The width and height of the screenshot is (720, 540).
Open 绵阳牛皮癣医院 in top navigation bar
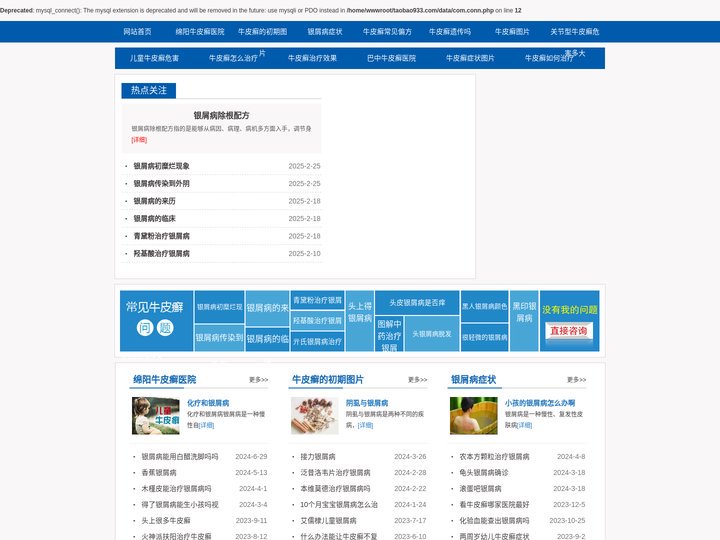click(200, 32)
